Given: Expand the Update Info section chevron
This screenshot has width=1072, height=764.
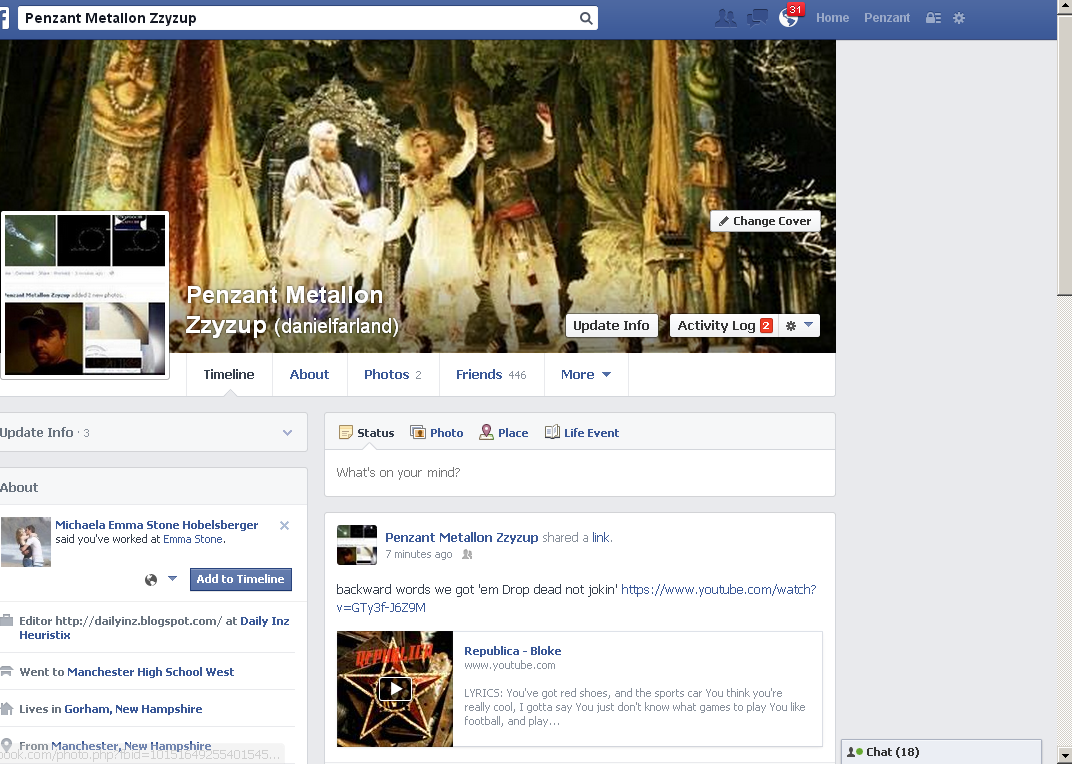Looking at the screenshot, I should (288, 432).
